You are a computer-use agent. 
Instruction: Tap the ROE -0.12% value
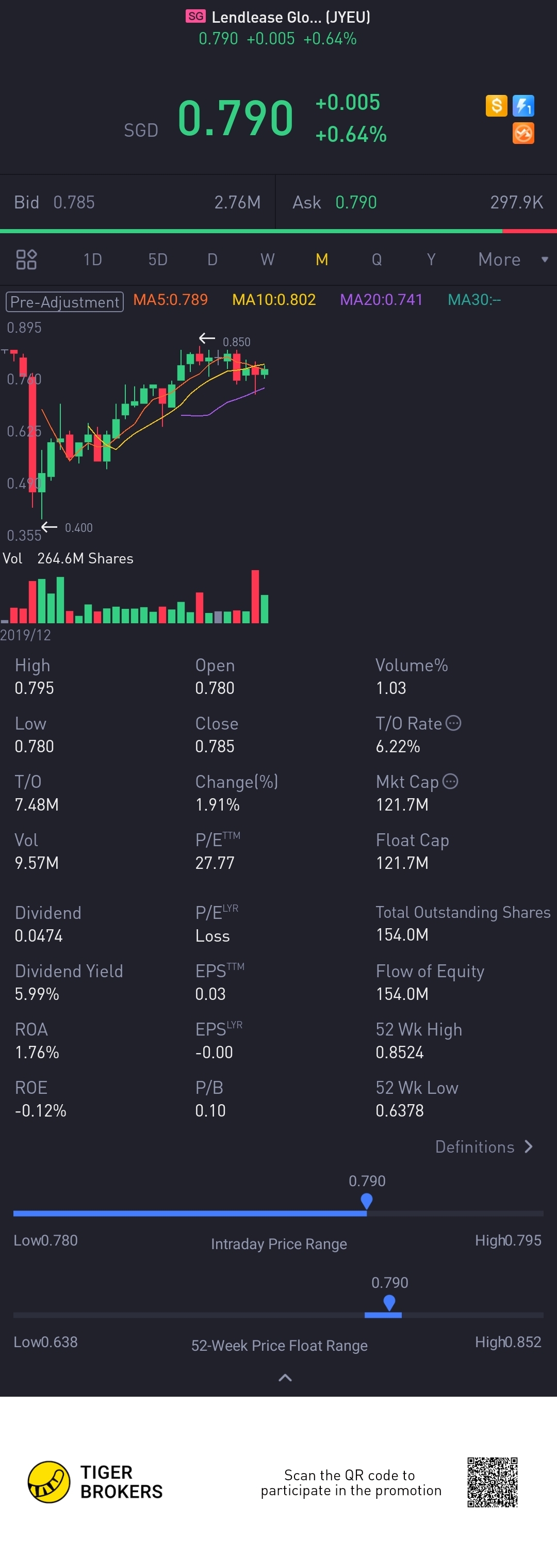point(40,1110)
